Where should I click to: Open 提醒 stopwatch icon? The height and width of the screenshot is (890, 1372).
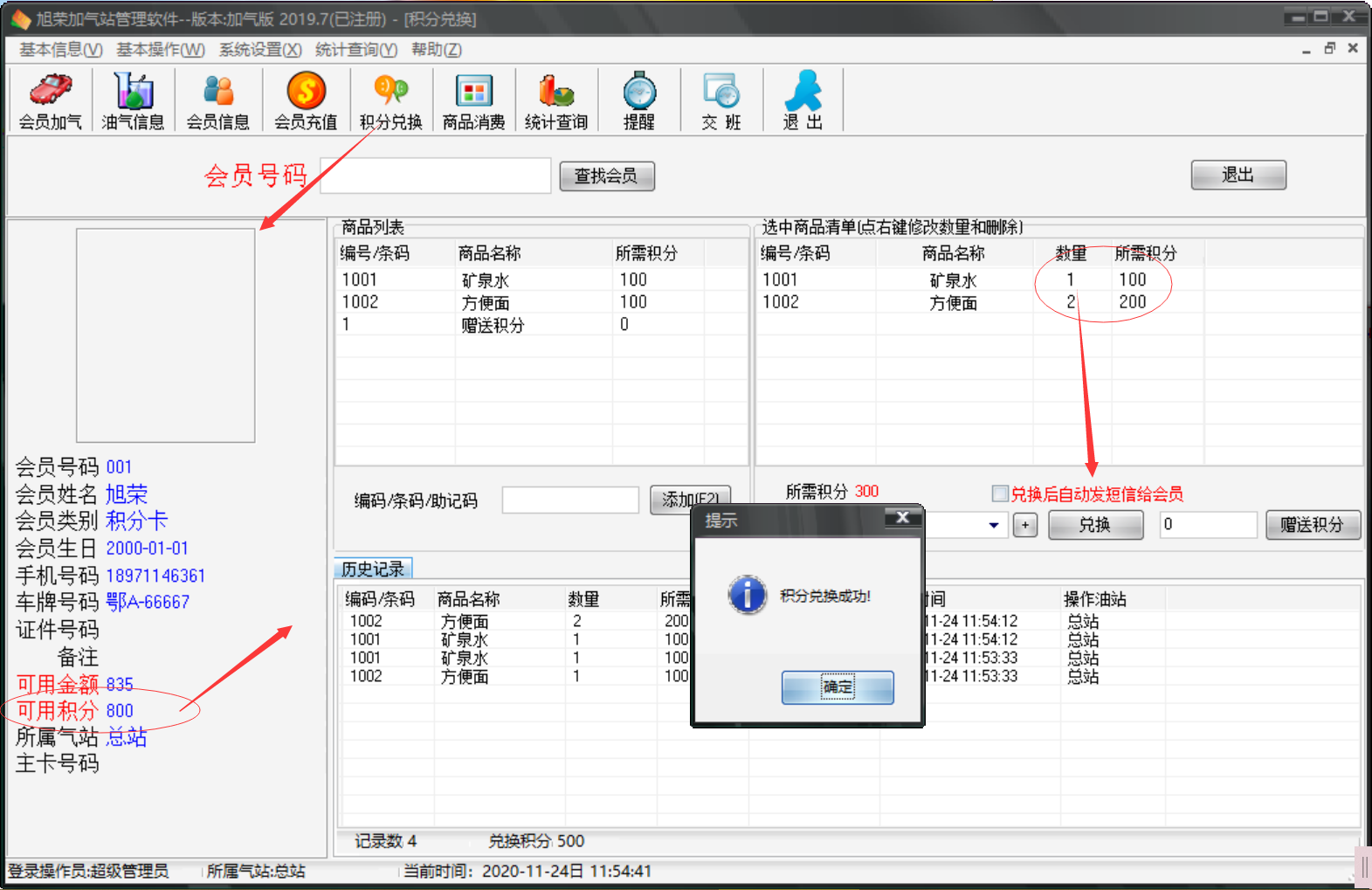[x=639, y=101]
